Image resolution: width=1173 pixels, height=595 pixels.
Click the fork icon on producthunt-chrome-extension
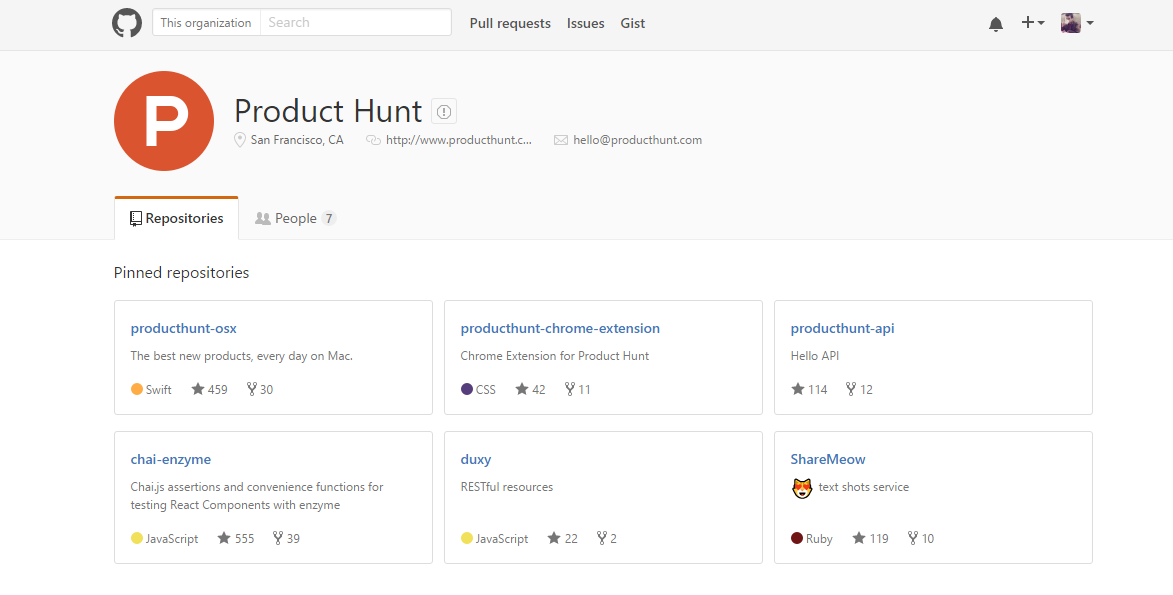click(570, 389)
